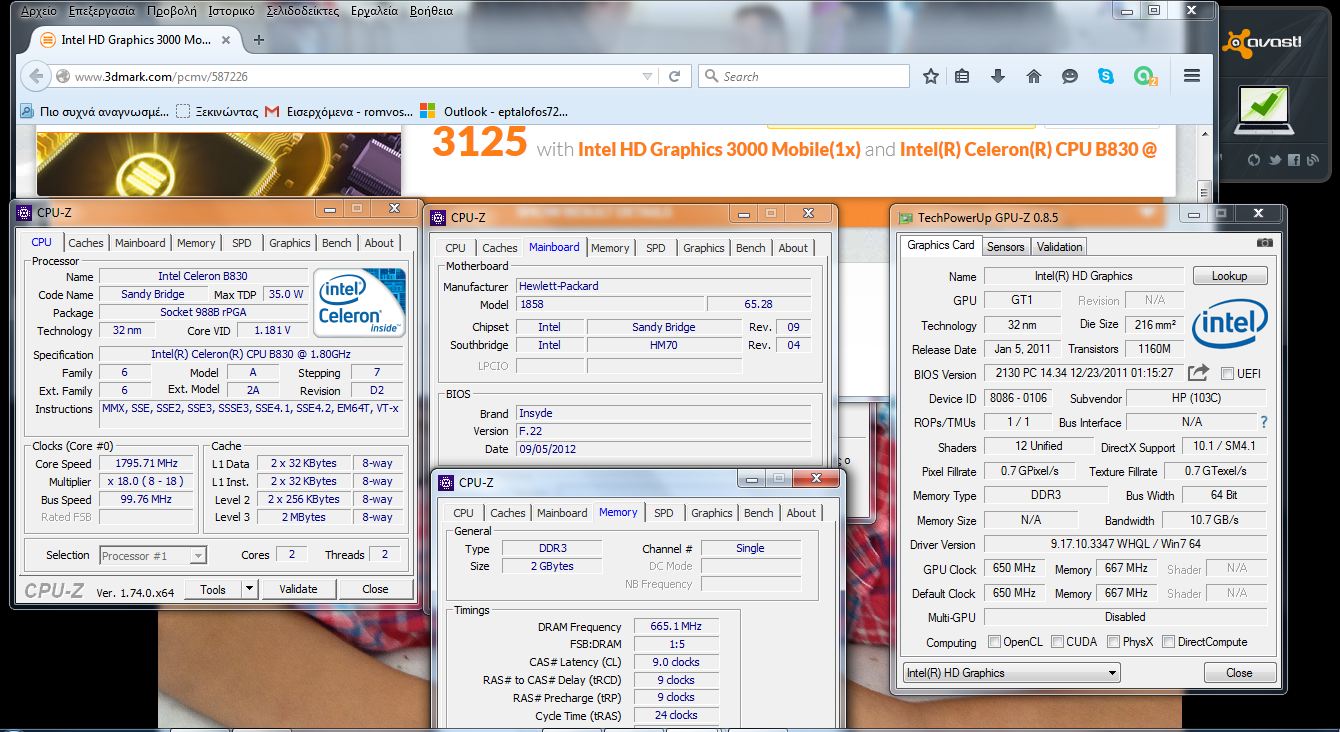The image size is (1340, 732).
Task: Open the Αρχείο menu
Action: pos(38,11)
